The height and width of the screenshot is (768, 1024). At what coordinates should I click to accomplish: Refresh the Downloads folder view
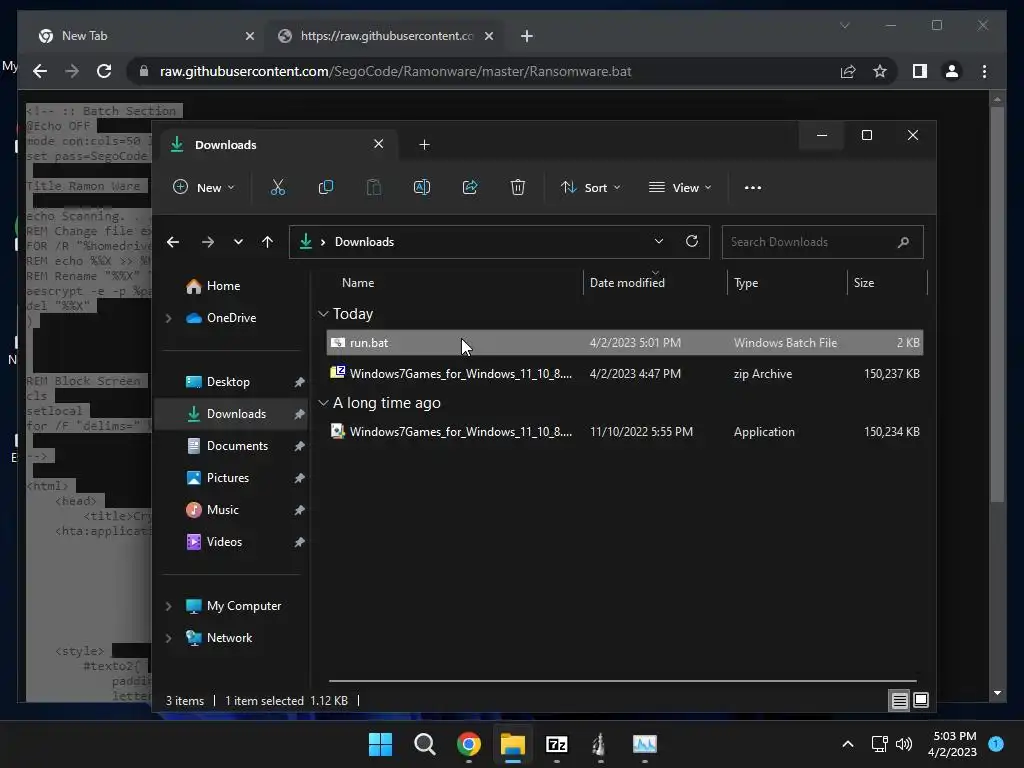[x=692, y=242]
